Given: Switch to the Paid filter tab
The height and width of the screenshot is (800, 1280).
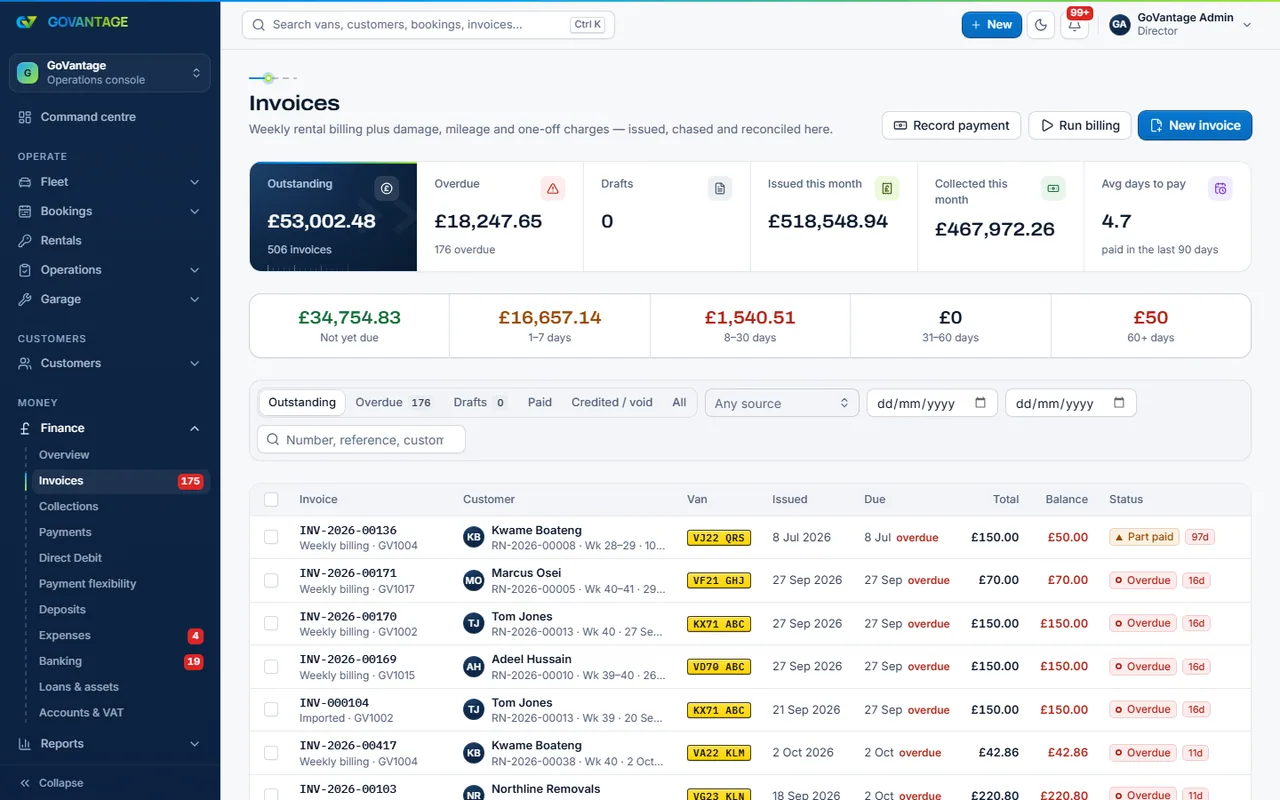Looking at the screenshot, I should pos(540,402).
